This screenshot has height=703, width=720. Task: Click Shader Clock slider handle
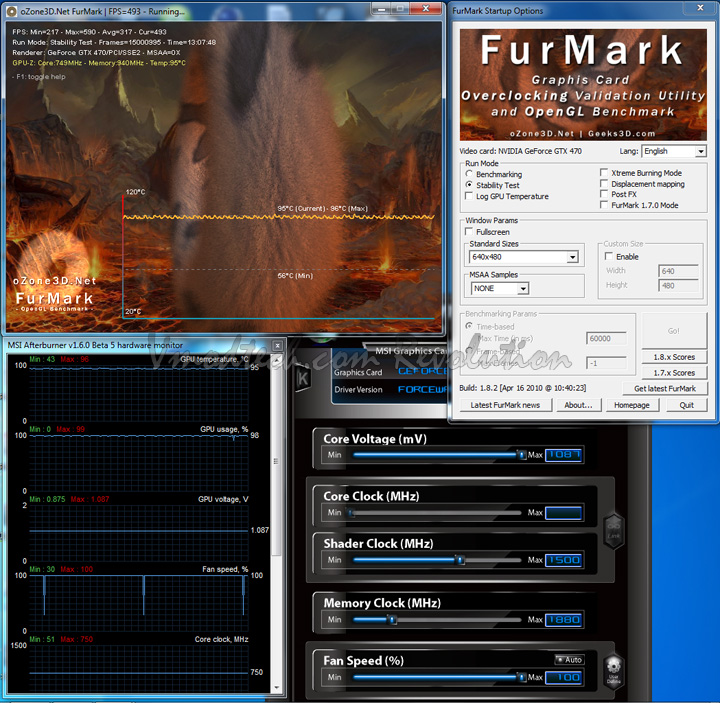[x=459, y=560]
